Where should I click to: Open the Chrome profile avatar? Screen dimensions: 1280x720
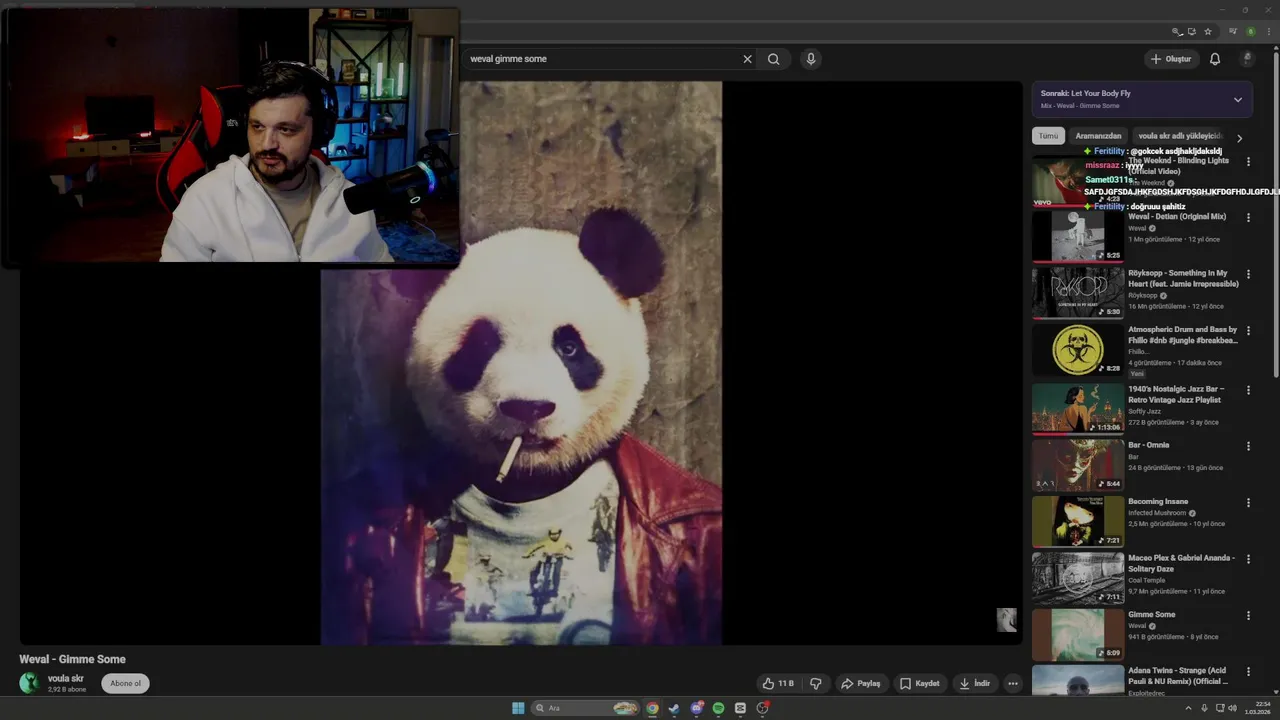pyautogui.click(x=1250, y=31)
